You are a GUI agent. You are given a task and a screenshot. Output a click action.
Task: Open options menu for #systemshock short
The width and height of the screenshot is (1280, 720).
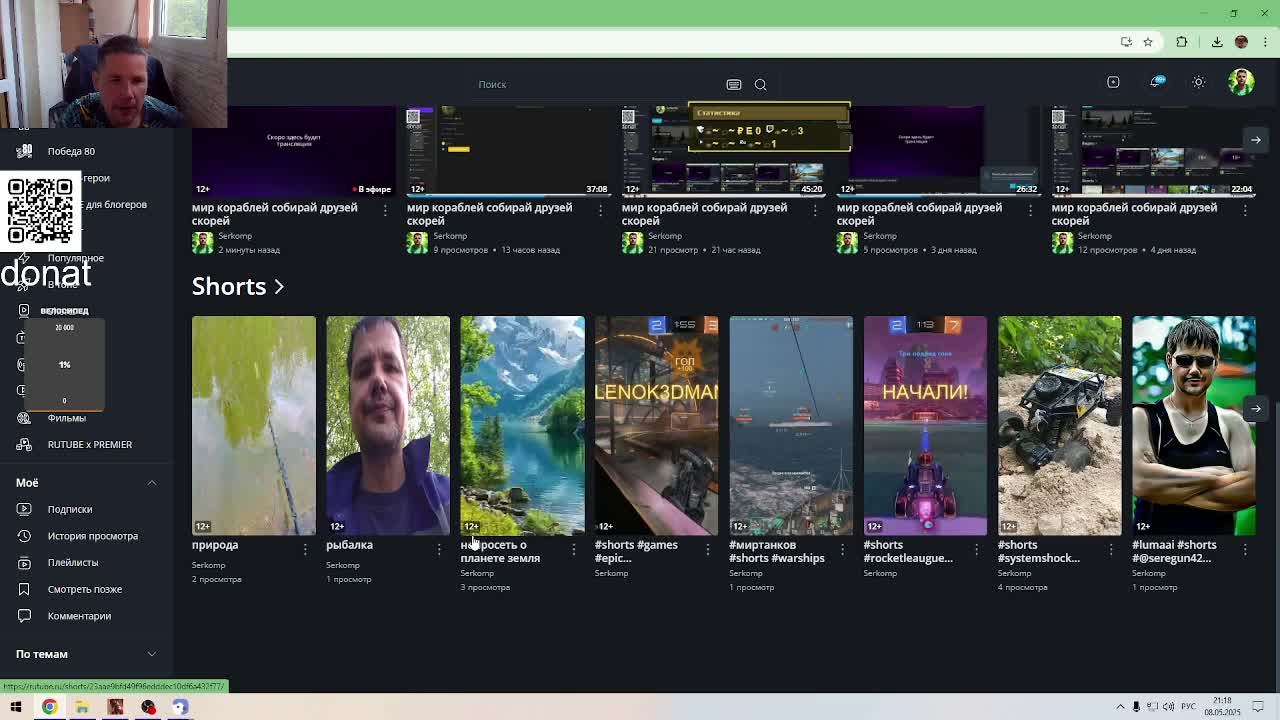point(1111,549)
